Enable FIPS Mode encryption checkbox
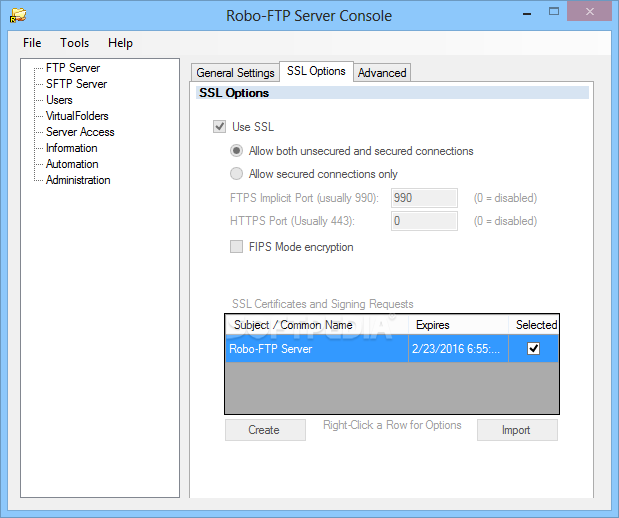The image size is (619, 518). (x=236, y=247)
